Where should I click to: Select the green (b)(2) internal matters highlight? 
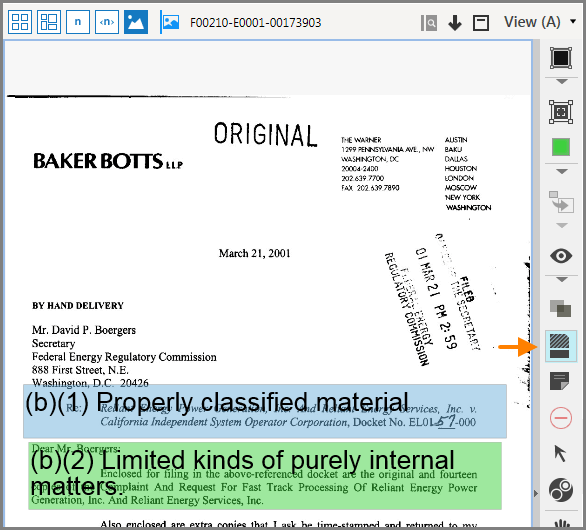265,476
